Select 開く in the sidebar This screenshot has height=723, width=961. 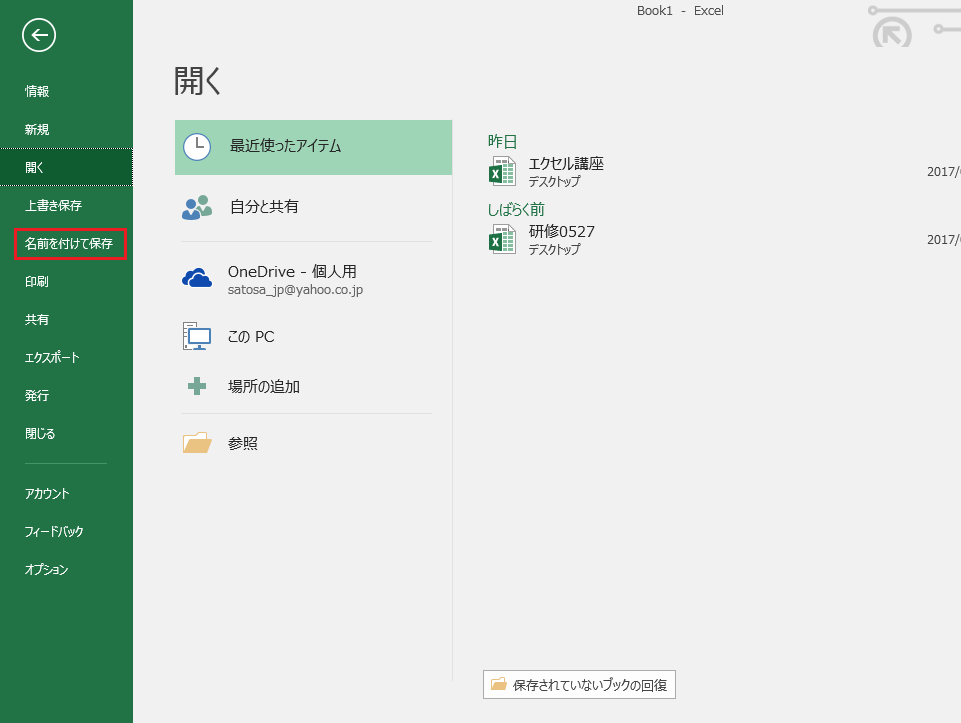pyautogui.click(x=66, y=167)
